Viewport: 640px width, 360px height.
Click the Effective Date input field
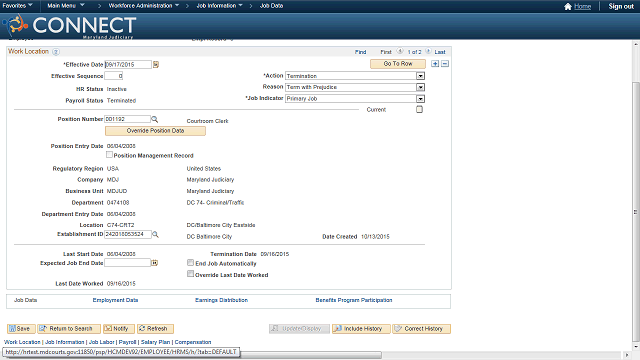(128, 64)
